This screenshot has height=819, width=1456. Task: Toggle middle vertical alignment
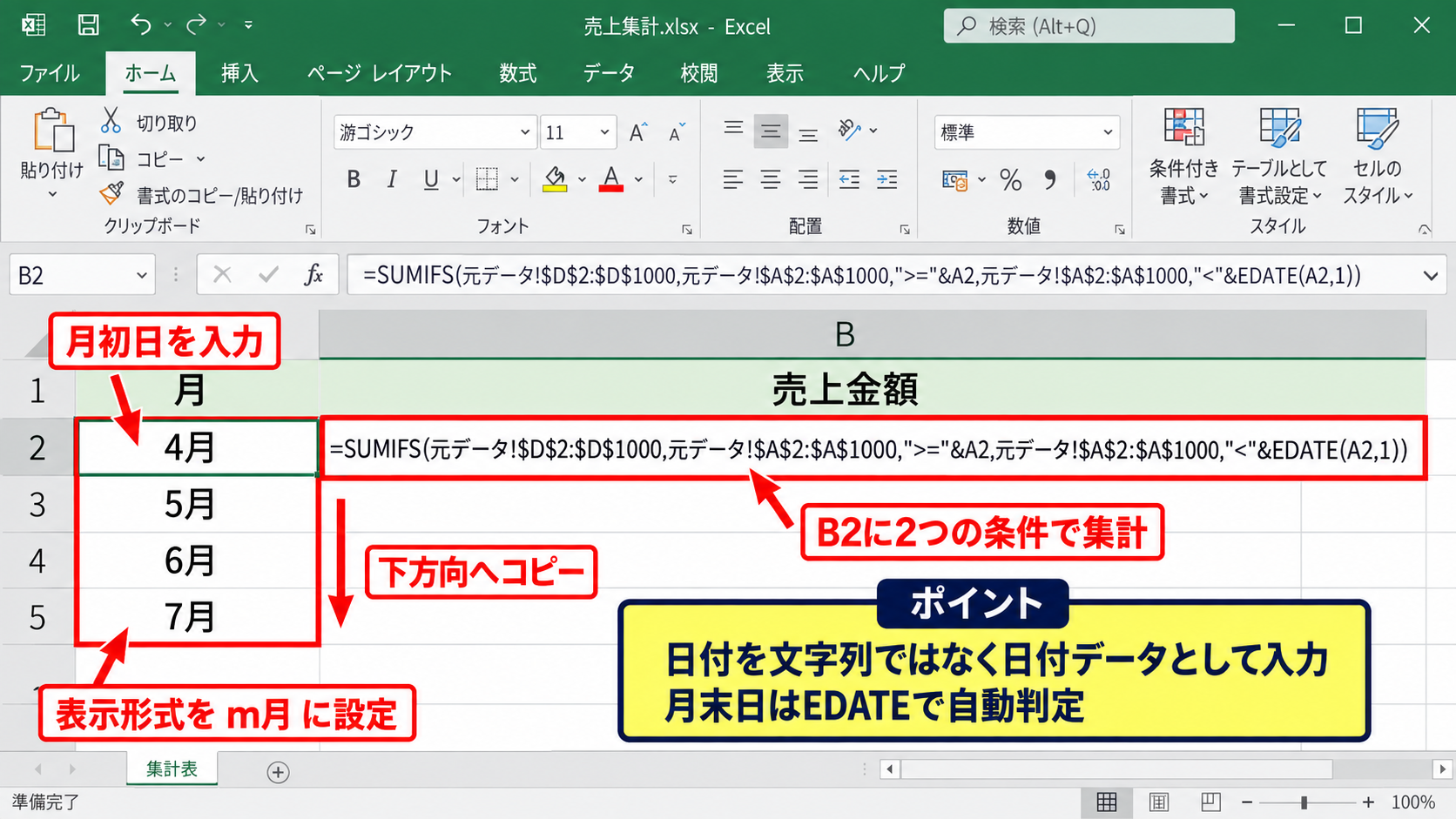[x=771, y=131]
